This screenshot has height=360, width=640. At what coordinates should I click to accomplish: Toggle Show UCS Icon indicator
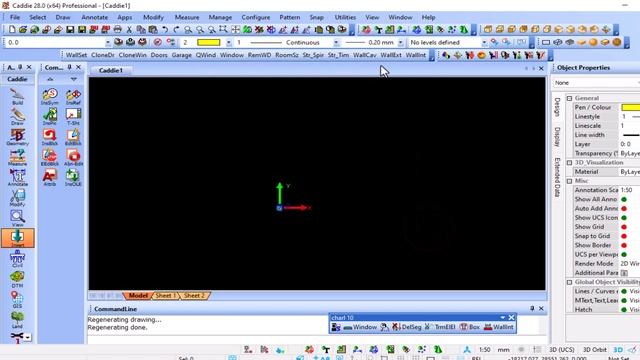624,218
